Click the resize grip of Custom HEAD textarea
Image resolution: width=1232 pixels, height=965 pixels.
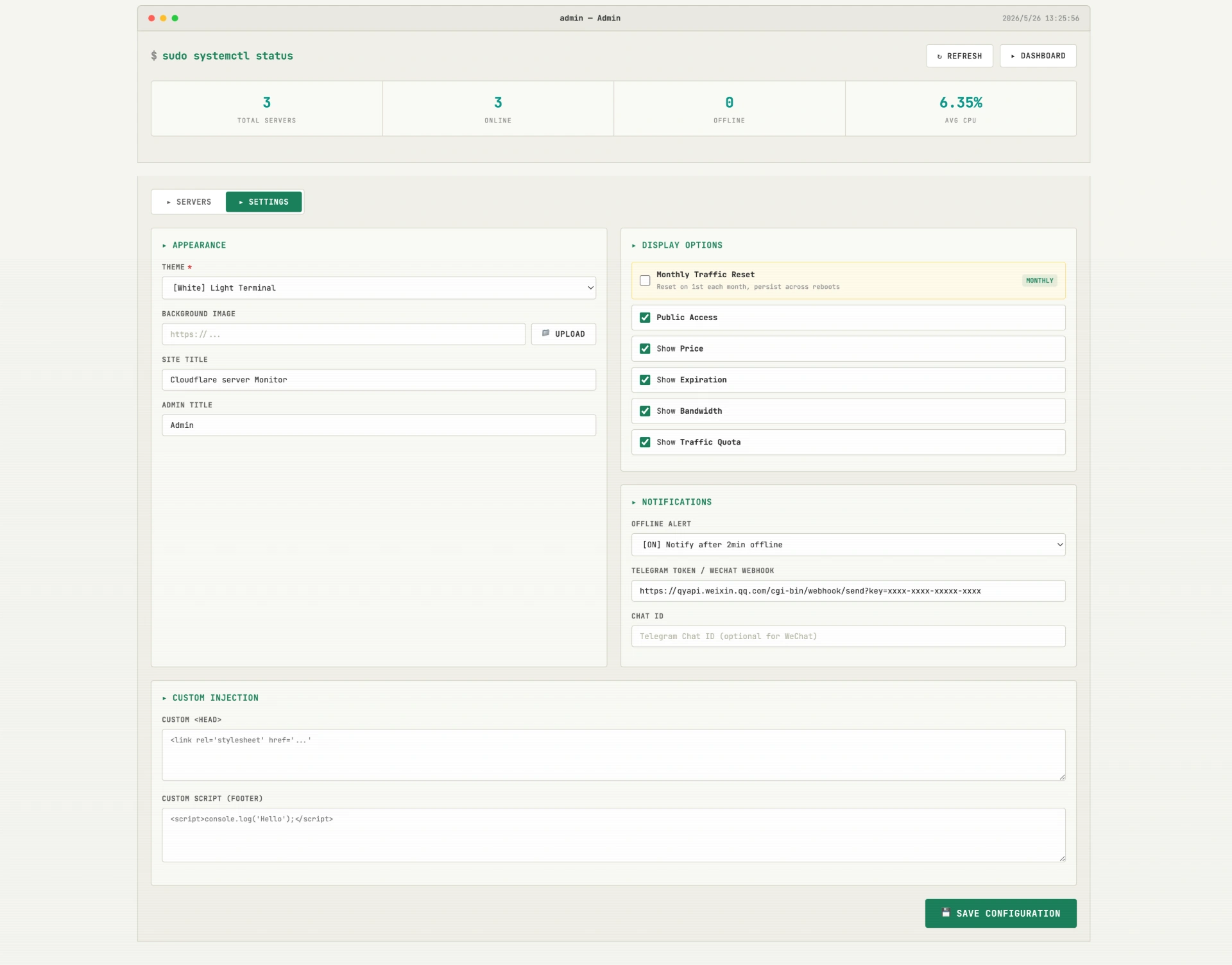[x=1062, y=777]
